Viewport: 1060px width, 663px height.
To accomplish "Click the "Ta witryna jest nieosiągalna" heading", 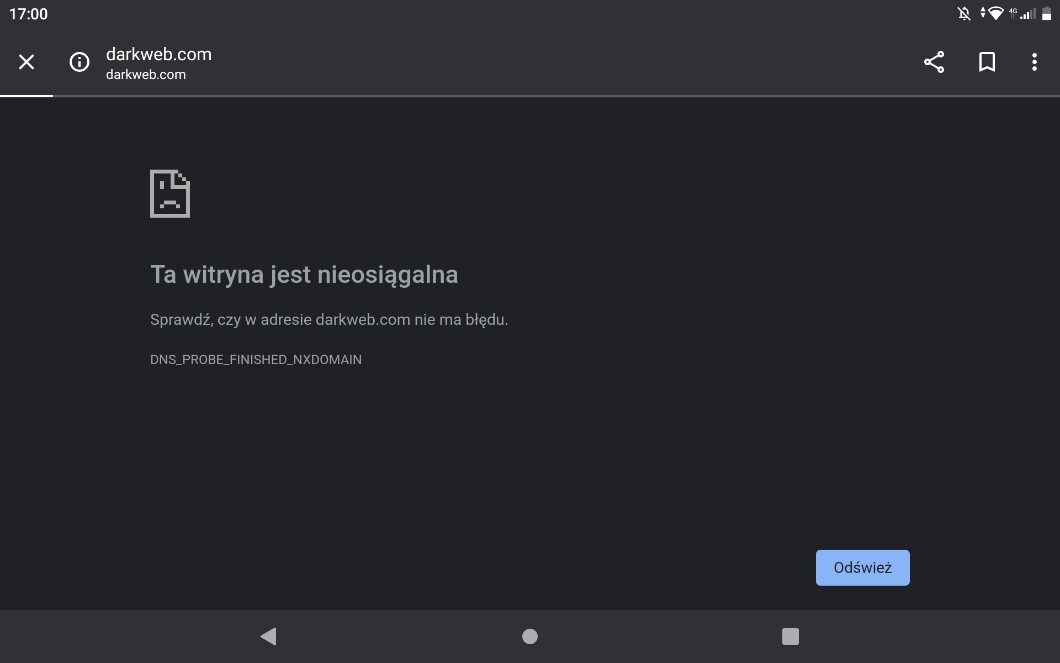I will pyautogui.click(x=304, y=274).
